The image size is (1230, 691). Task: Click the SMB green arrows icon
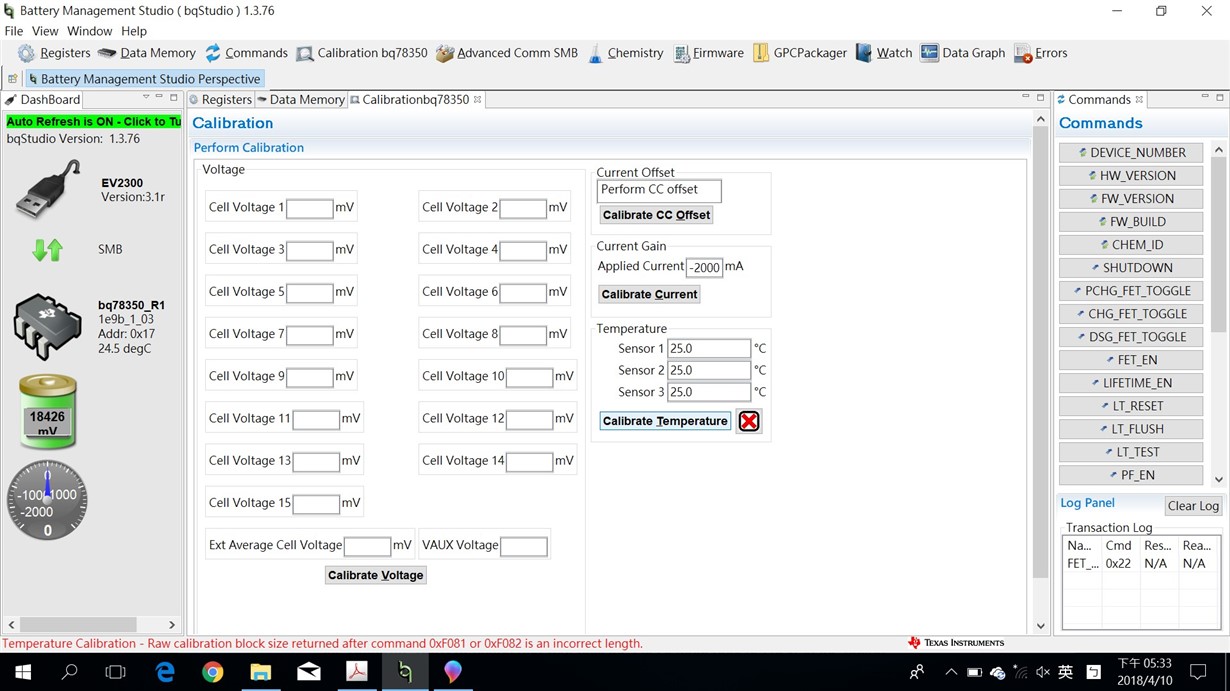(47, 250)
